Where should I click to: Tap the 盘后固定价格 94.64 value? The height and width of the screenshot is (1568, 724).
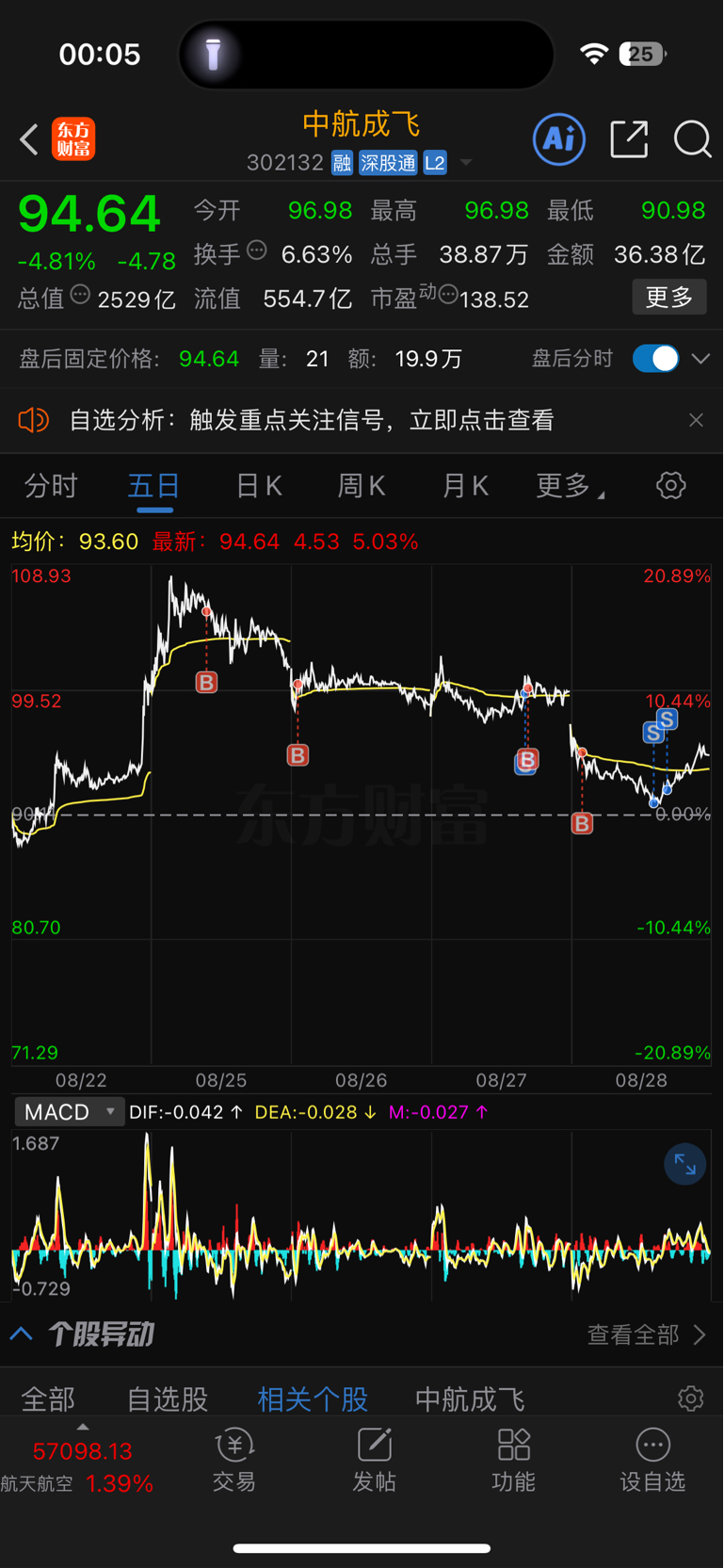[209, 359]
